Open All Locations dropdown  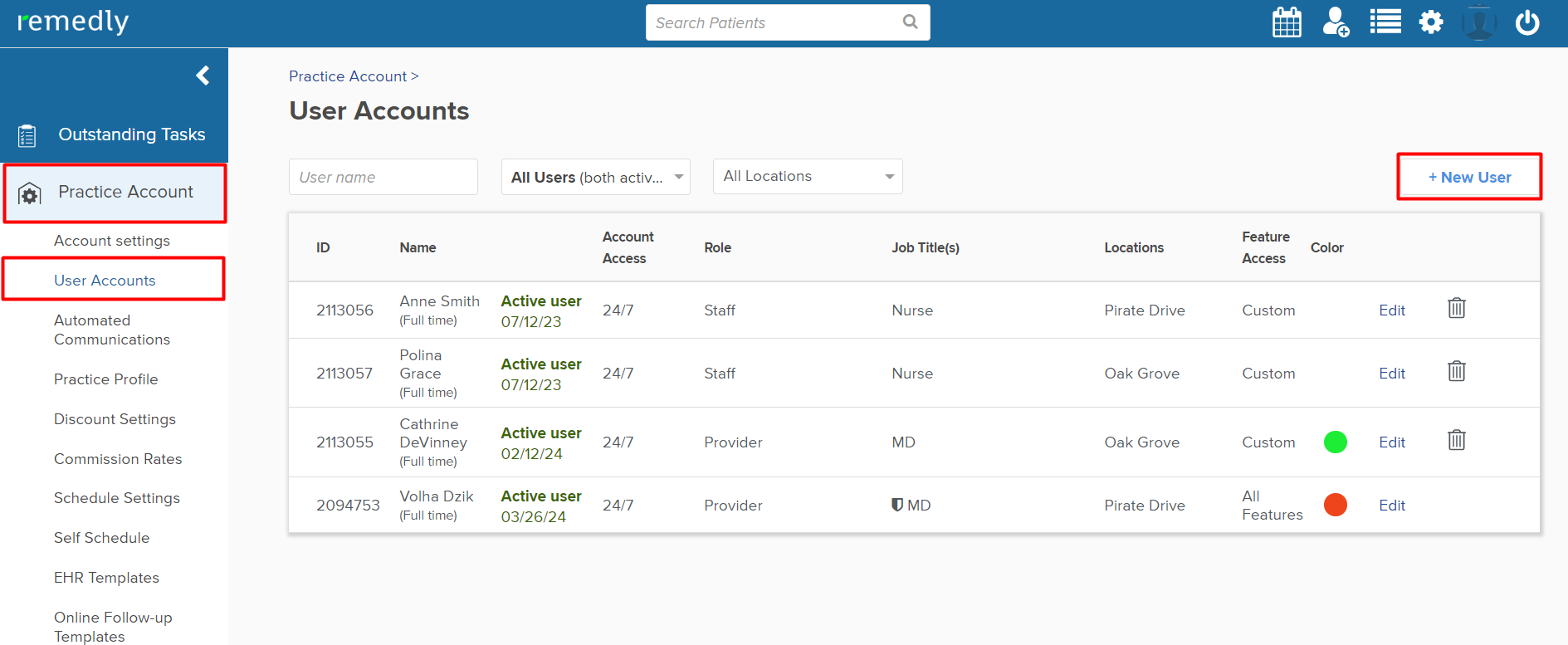pyautogui.click(x=808, y=176)
